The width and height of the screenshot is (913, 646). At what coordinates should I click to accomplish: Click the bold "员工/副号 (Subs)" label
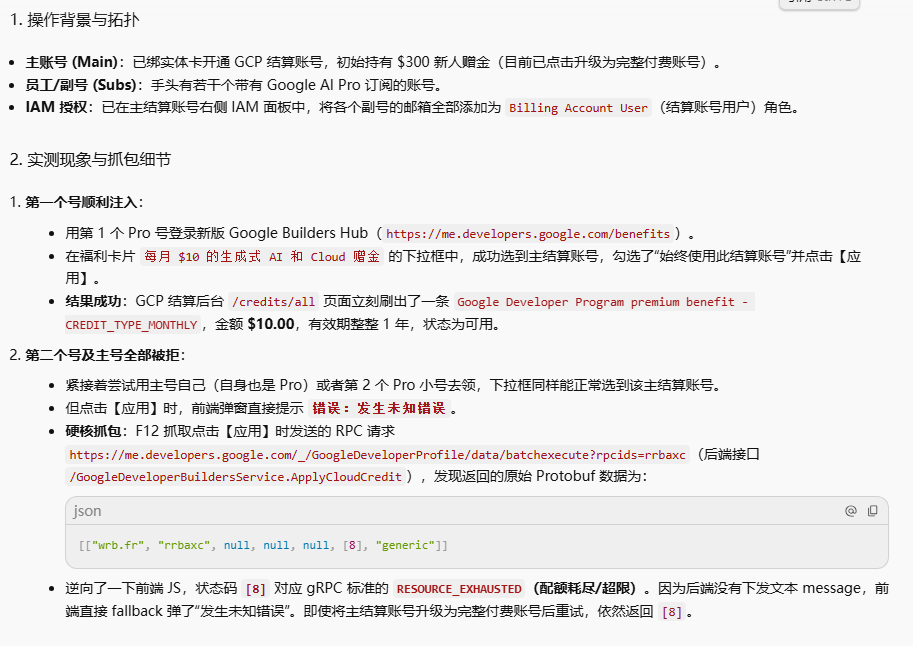tap(81, 85)
